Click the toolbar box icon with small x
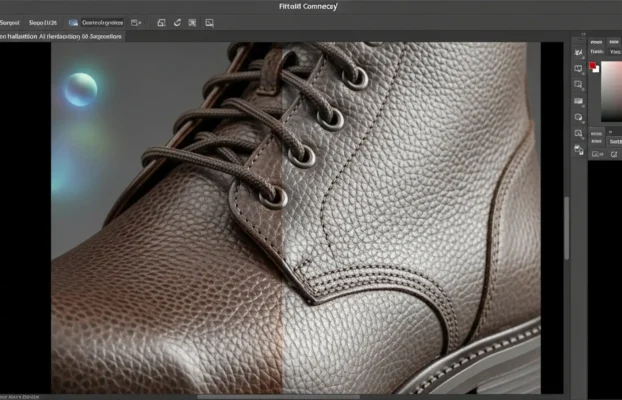622x400 pixels. pos(136,23)
